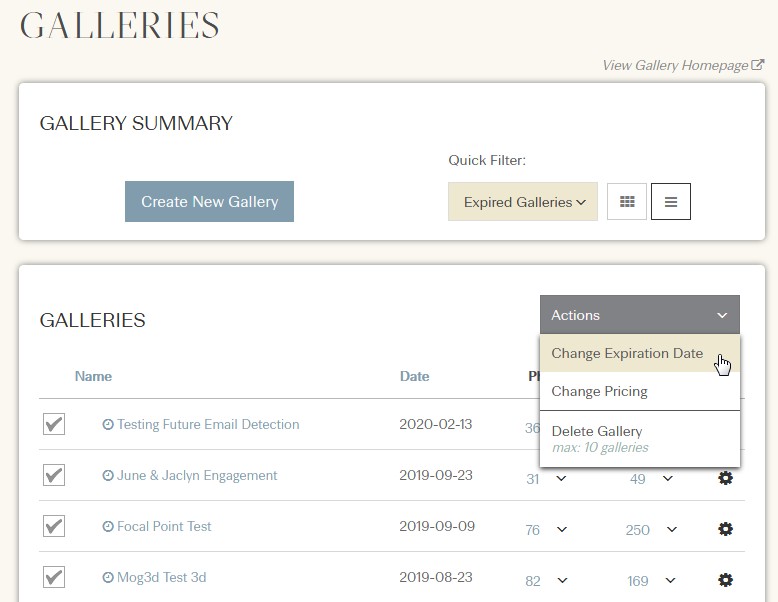Click clock icon beside Focal Point Test
Screen dimensions: 778x602
108,526
